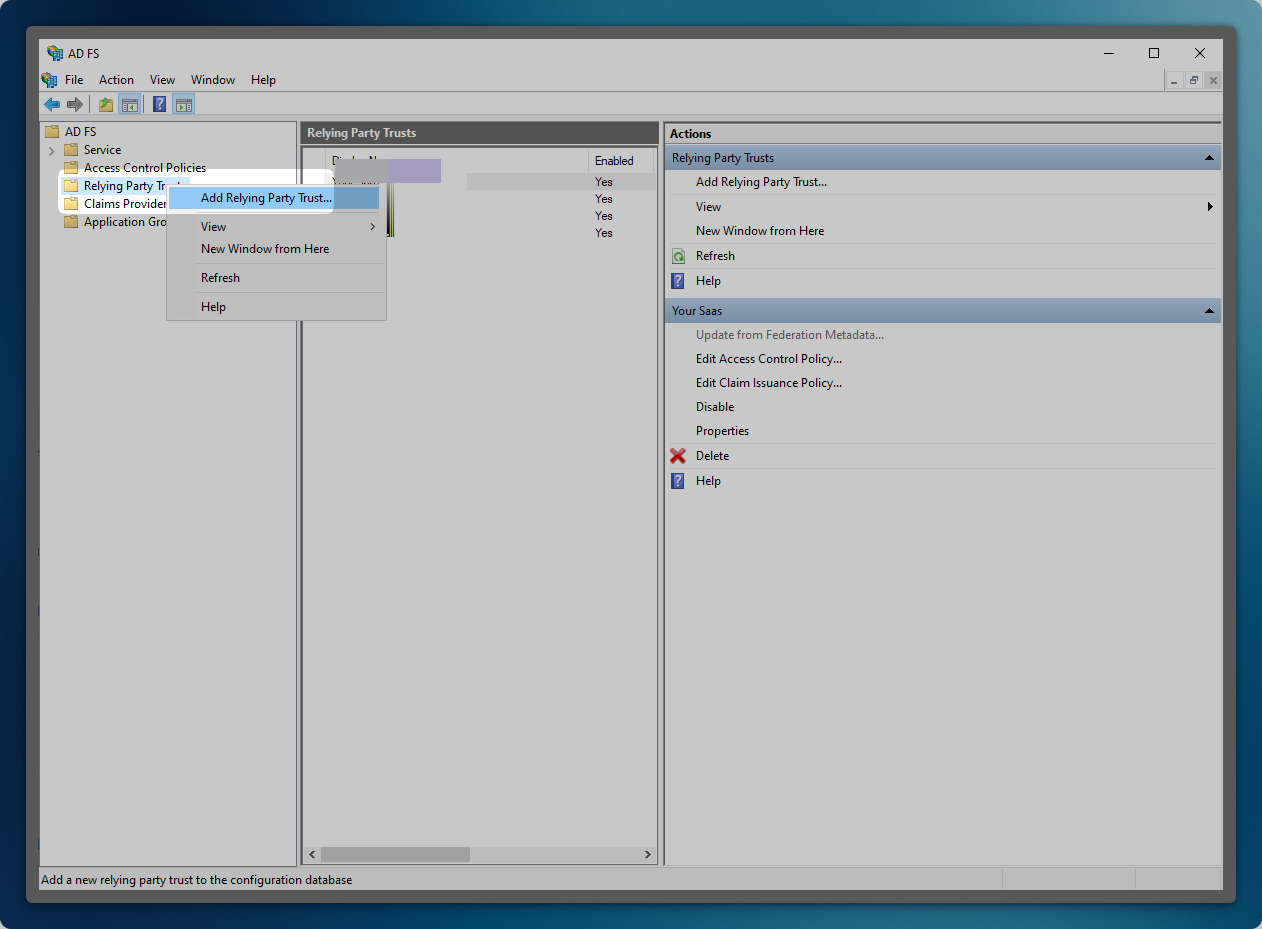Toggle the Show/Hide Console Tree icon
The width and height of the screenshot is (1262, 929).
[129, 104]
